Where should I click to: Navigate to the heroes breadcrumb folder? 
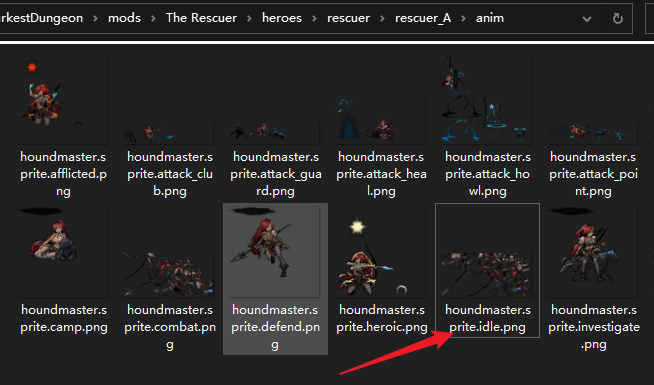(x=282, y=18)
